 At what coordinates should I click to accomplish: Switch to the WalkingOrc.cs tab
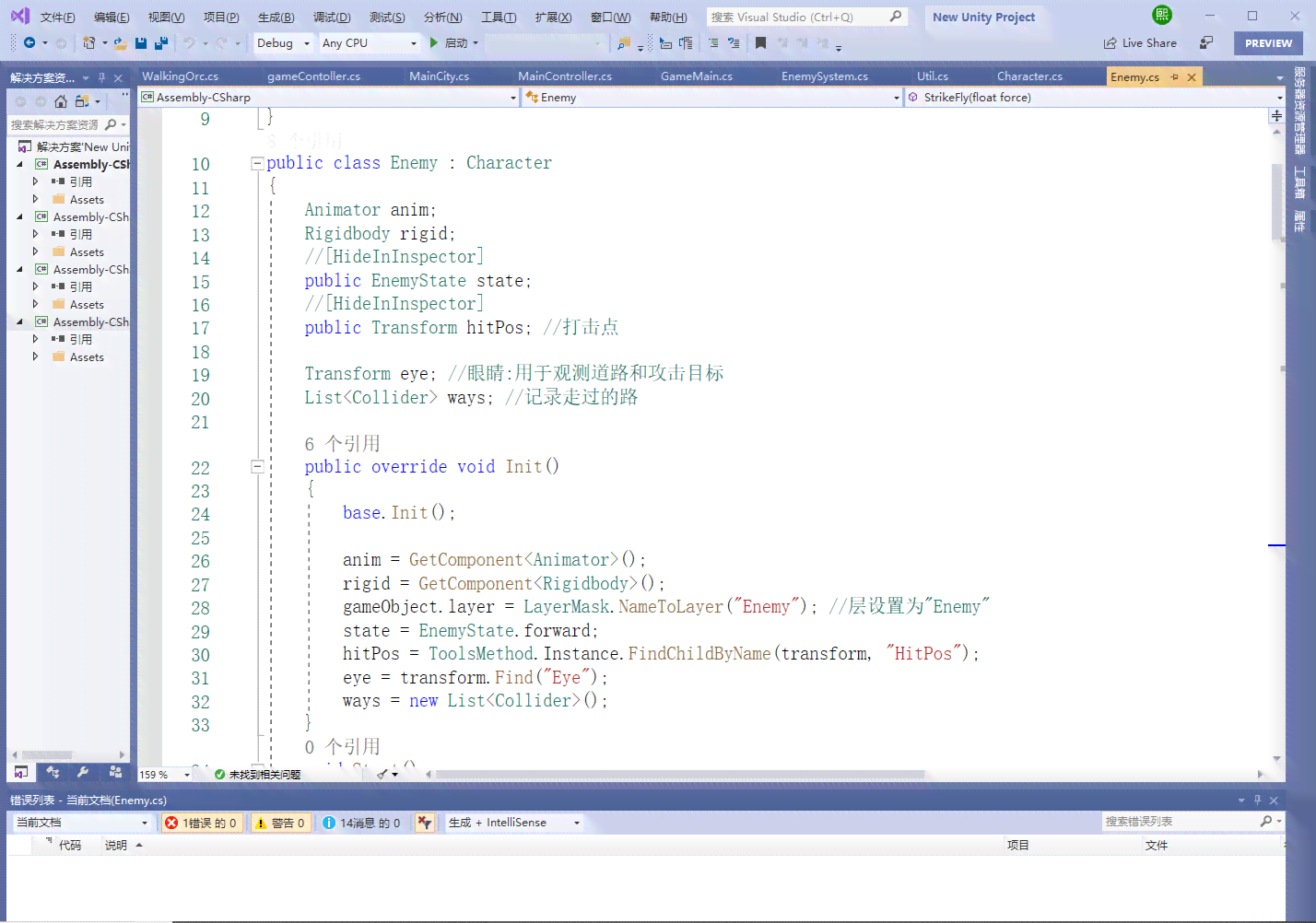point(181,76)
